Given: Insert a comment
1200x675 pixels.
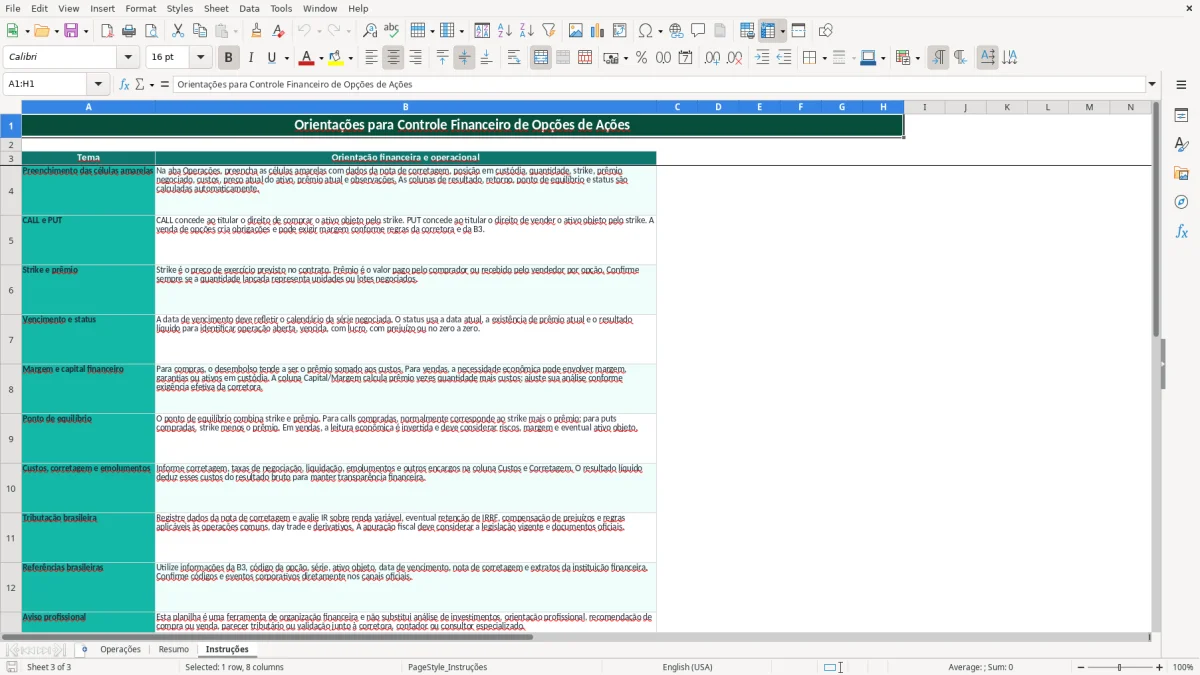Looking at the screenshot, I should 698,31.
